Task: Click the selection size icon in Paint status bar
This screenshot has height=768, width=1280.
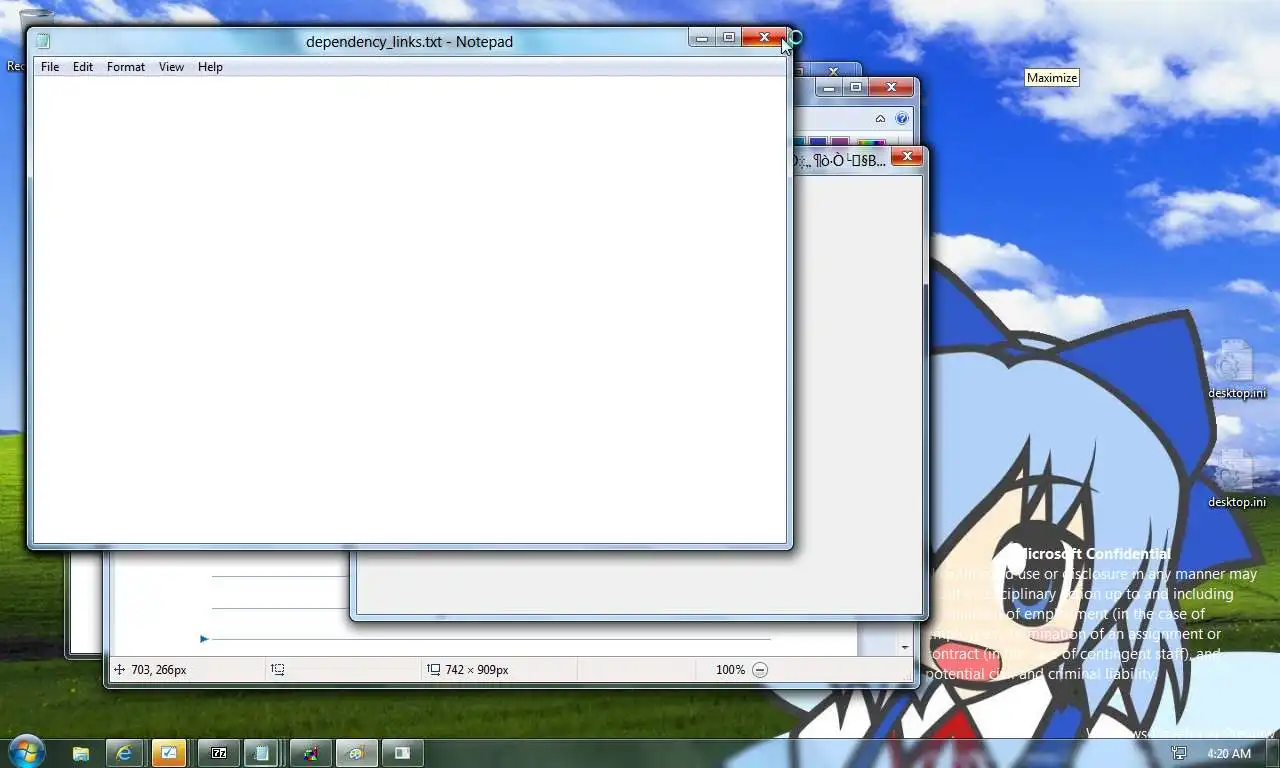Action: click(x=278, y=670)
